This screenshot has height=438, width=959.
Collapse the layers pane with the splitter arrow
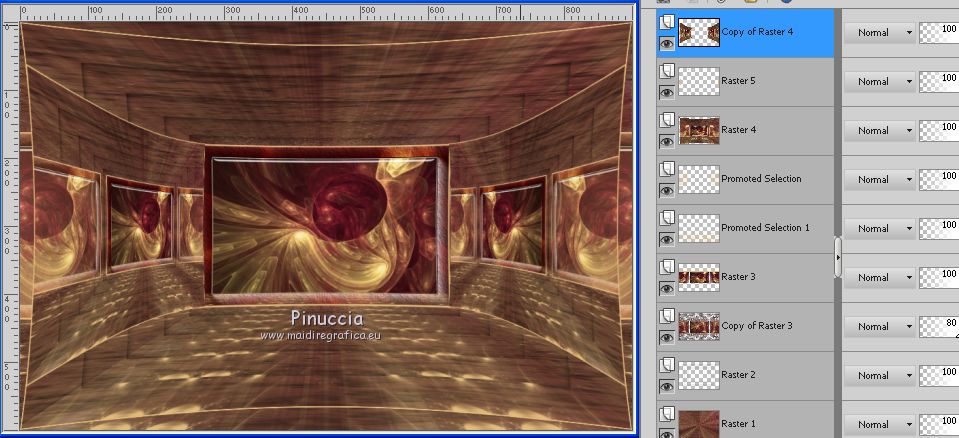click(x=838, y=258)
